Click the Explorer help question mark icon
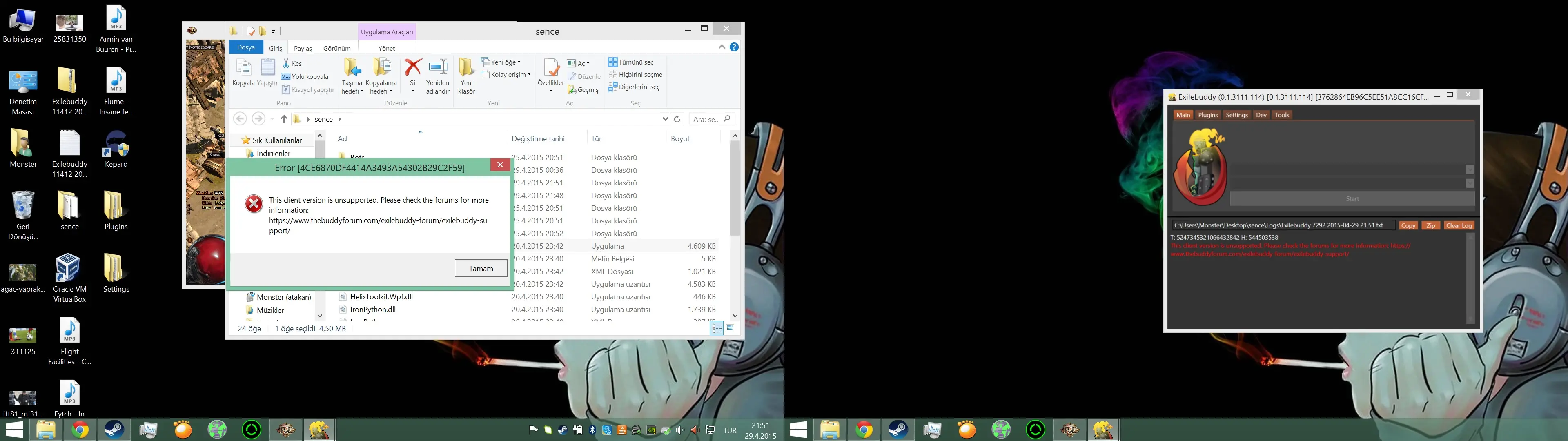This screenshot has width=1568, height=441. point(734,47)
